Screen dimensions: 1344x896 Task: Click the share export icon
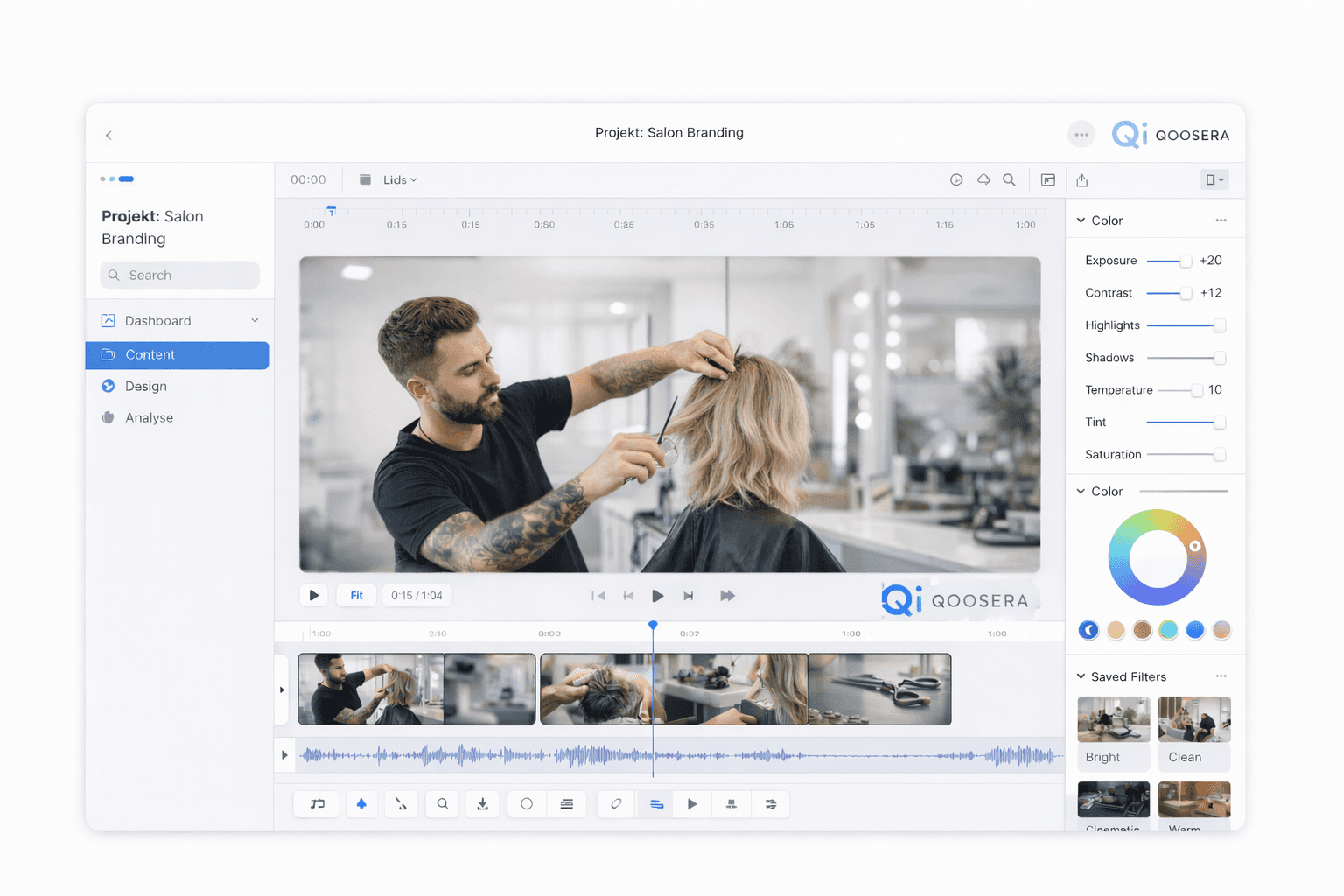coord(1082,179)
